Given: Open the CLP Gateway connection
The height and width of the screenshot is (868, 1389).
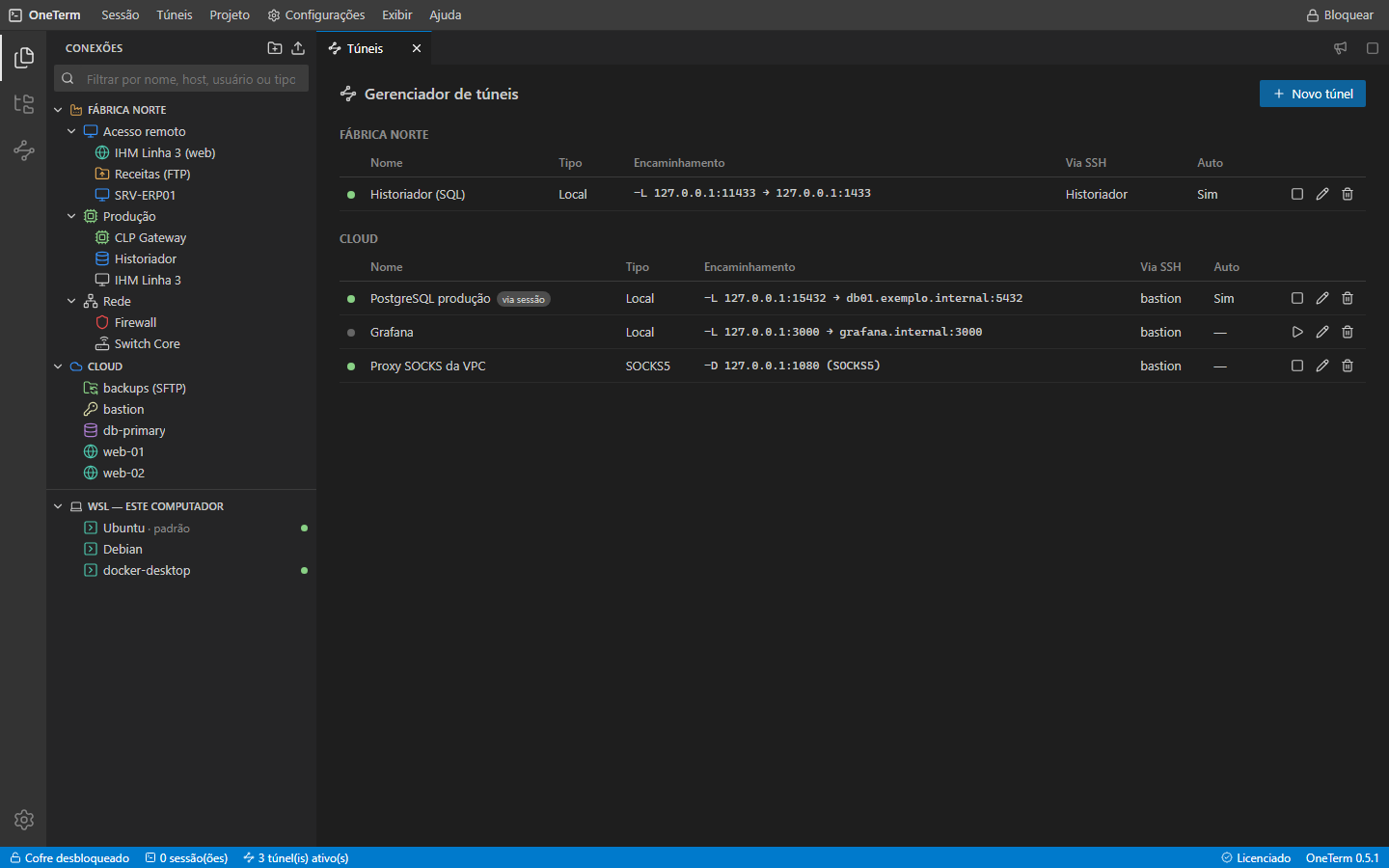Looking at the screenshot, I should pos(181,237).
